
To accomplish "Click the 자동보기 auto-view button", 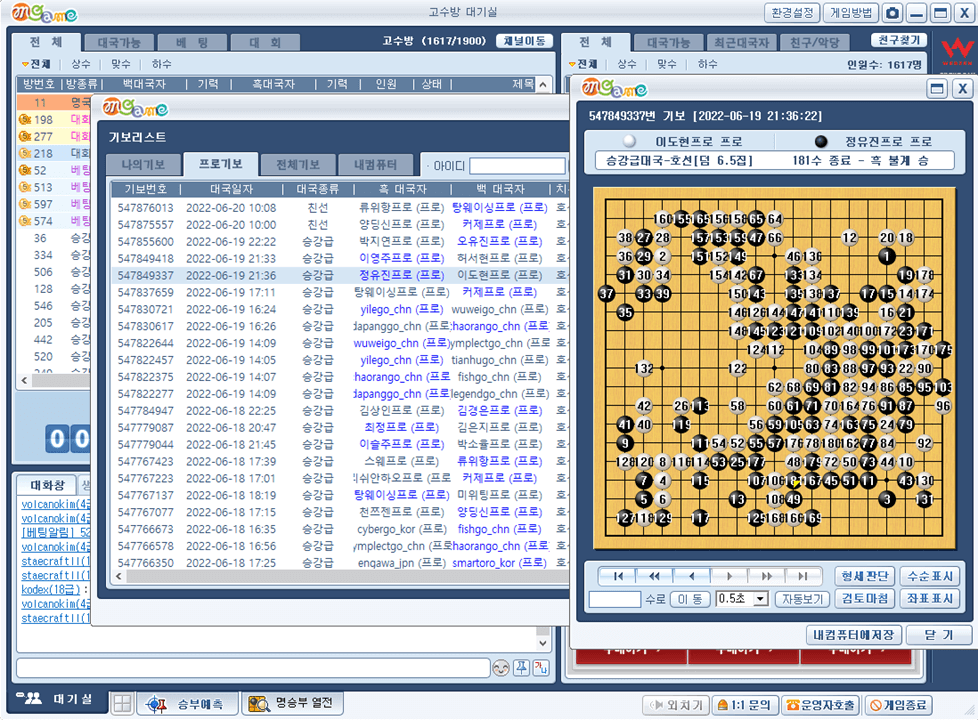I will 802,599.
